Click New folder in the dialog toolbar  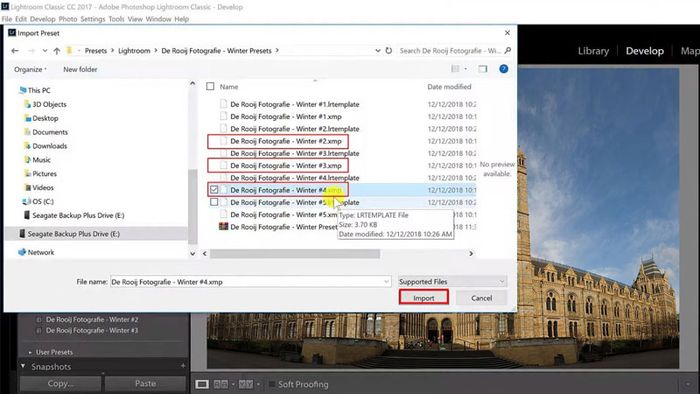click(x=80, y=70)
